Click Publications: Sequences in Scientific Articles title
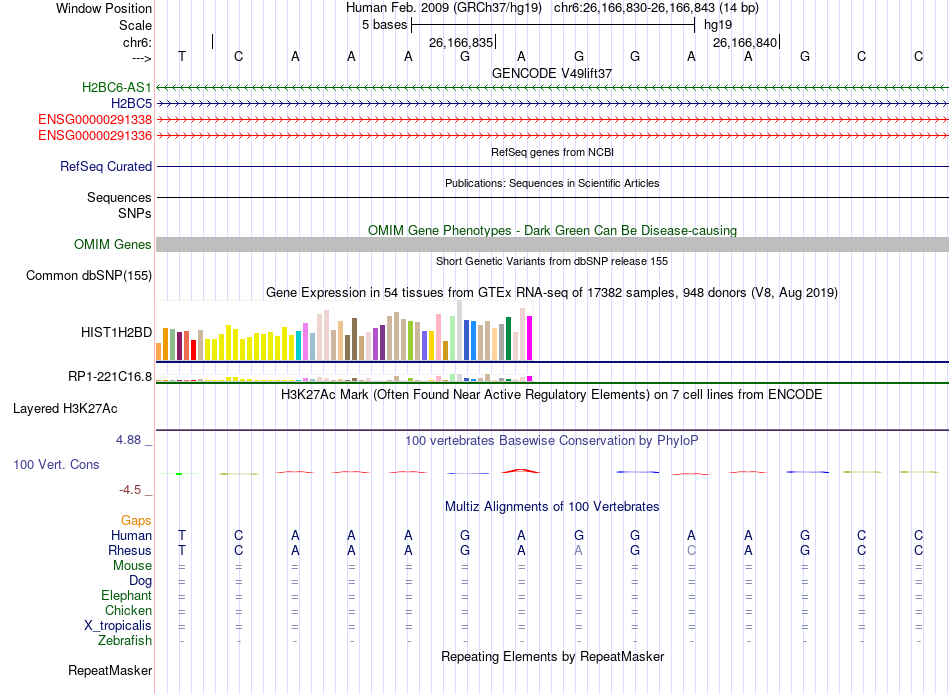 552,183
